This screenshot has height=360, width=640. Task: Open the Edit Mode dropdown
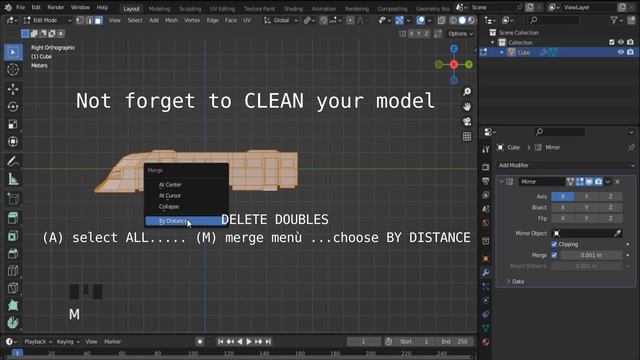[47, 20]
